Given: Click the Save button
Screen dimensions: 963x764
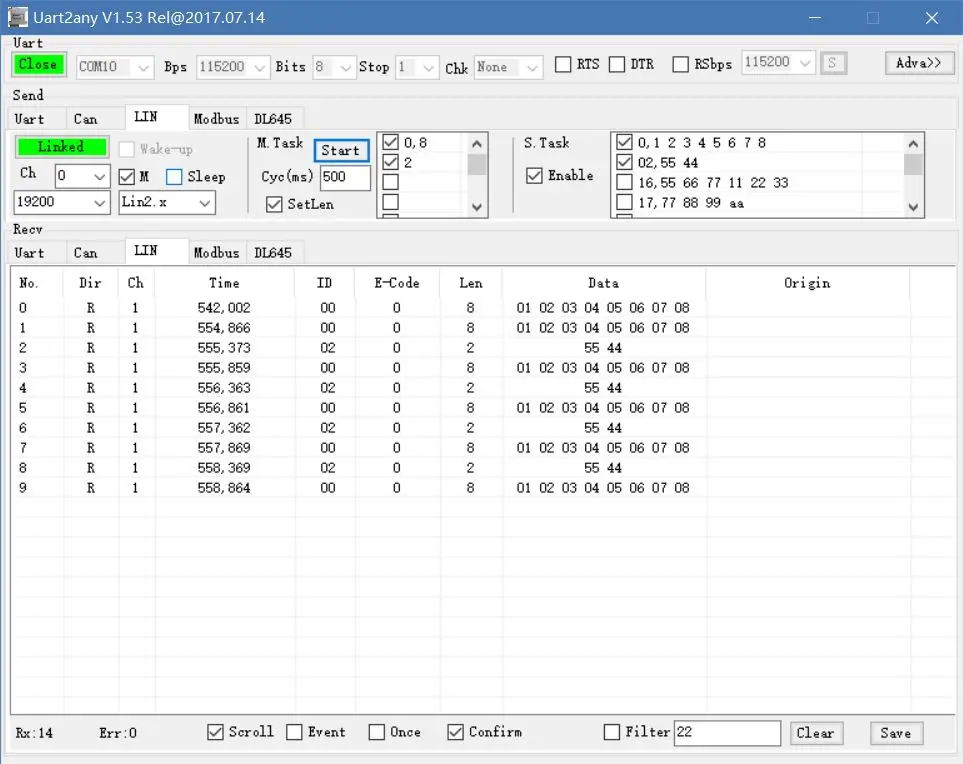Looking at the screenshot, I should (x=896, y=733).
